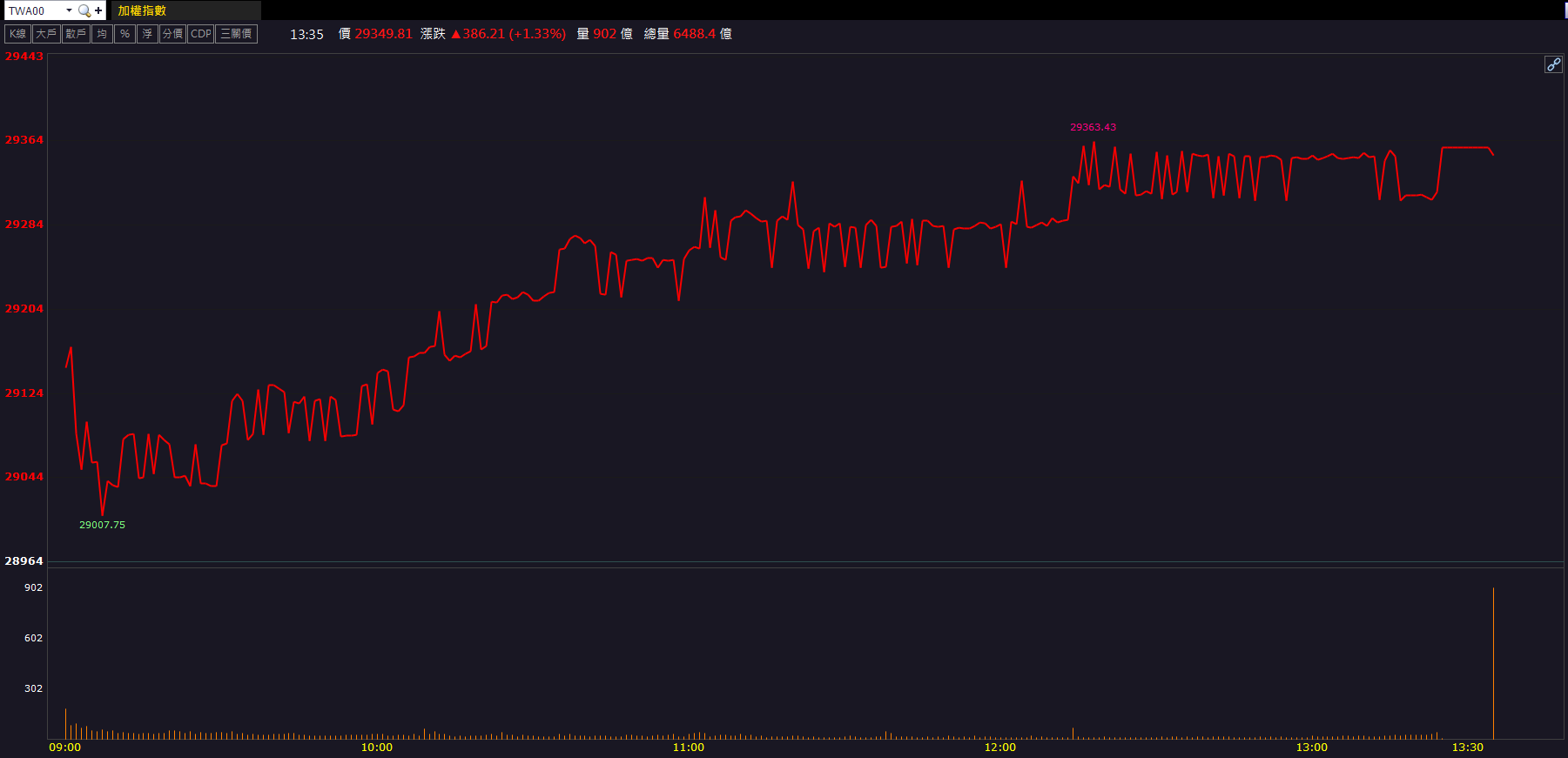Click the 13:30 time axis label
The image size is (1568, 758).
coord(1467,748)
